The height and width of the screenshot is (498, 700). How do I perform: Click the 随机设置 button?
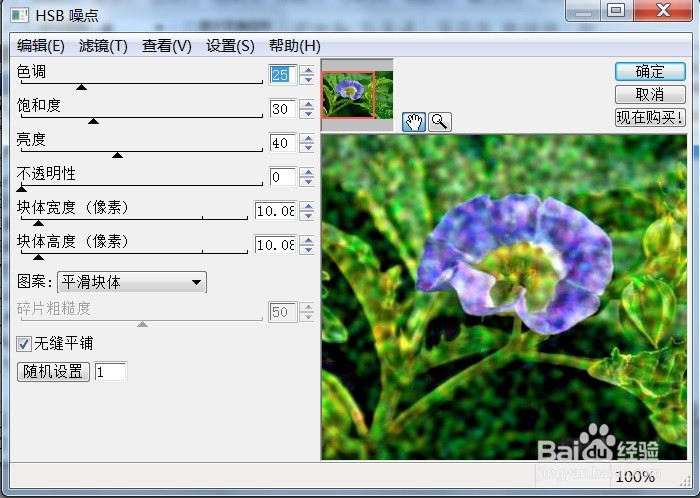(53, 371)
